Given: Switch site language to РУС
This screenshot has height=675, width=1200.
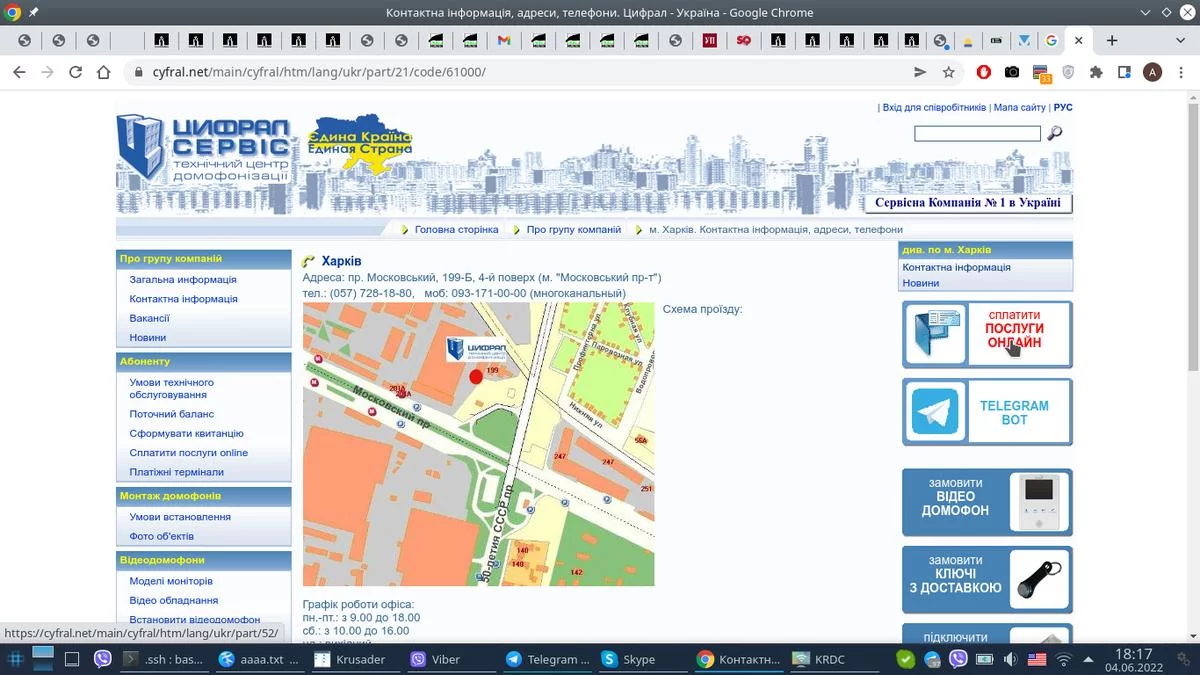Looking at the screenshot, I should [1063, 107].
